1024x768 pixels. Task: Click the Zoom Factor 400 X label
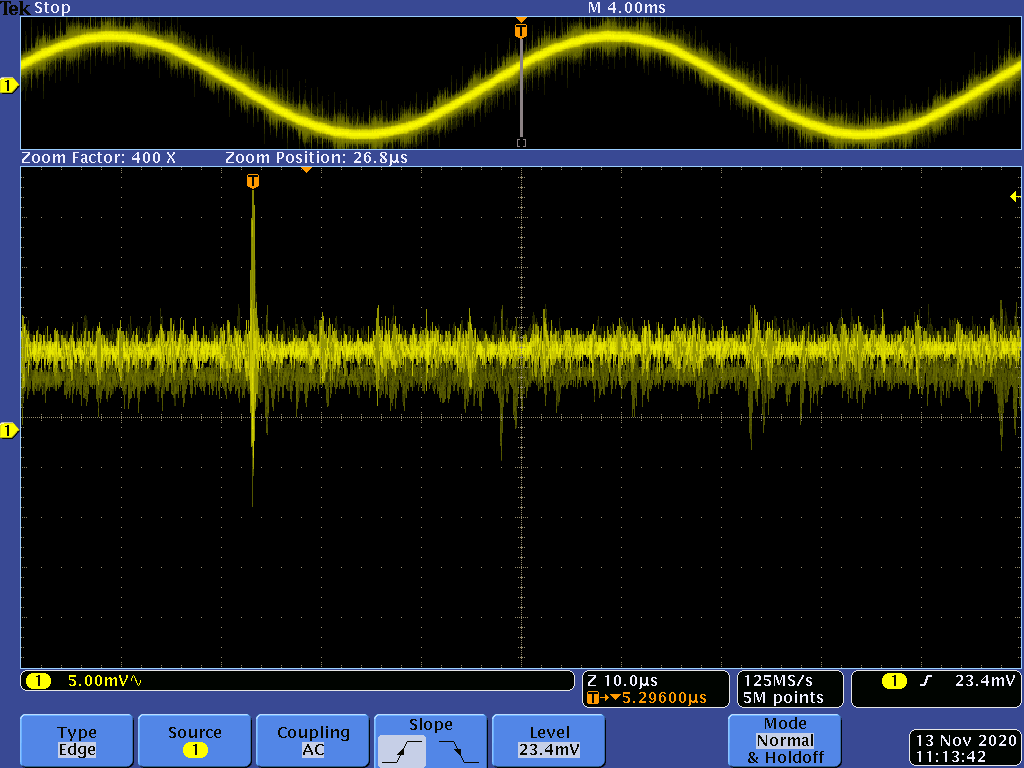tap(98, 158)
